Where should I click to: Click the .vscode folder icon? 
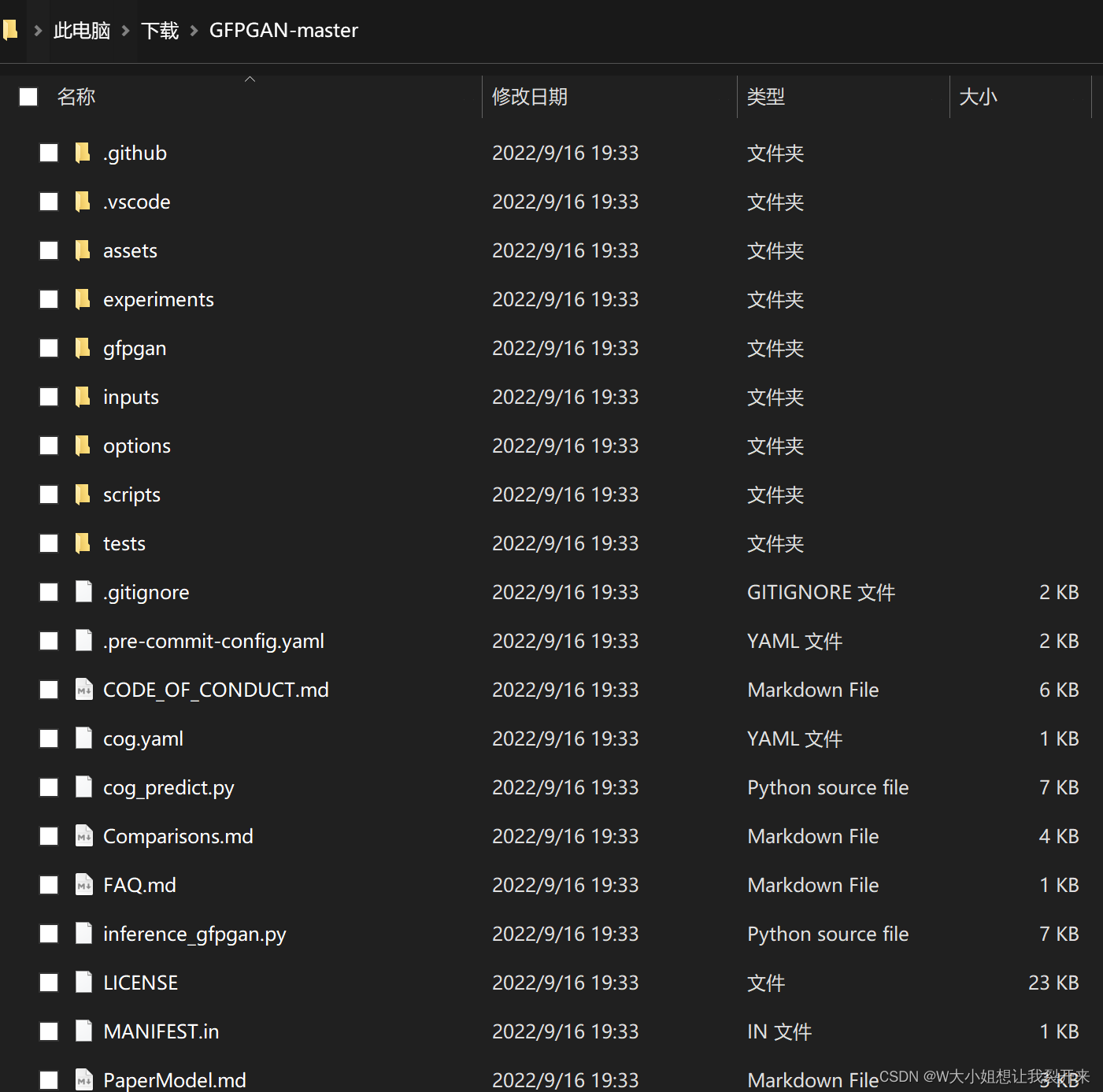coord(83,202)
